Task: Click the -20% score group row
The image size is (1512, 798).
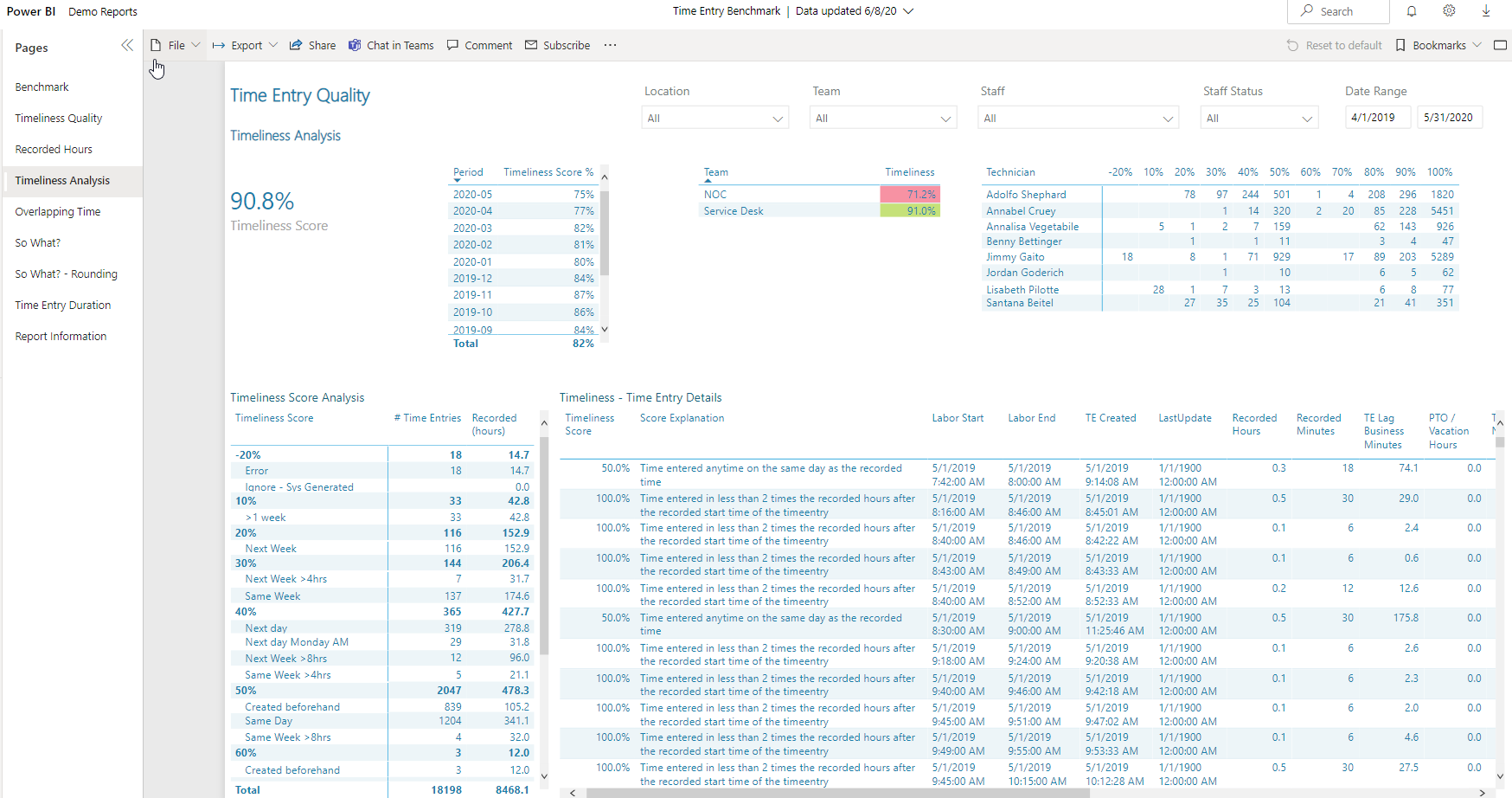Action: (x=382, y=454)
